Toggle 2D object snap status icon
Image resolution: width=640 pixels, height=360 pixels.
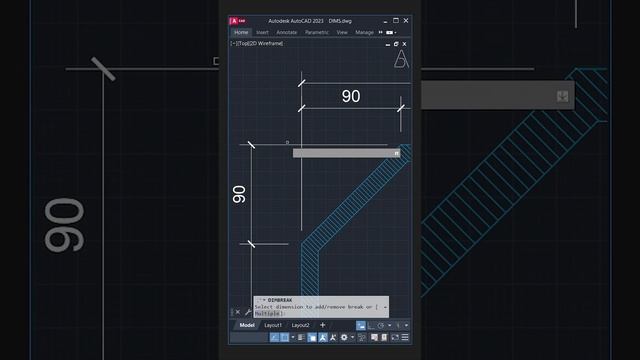(x=284, y=337)
